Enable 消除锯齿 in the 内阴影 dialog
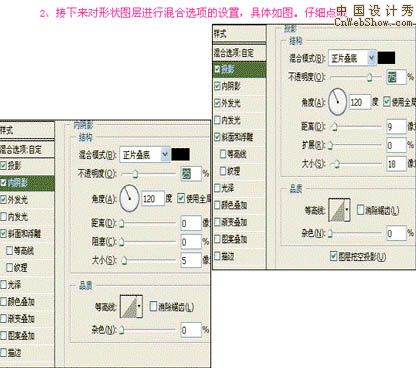 153,306
